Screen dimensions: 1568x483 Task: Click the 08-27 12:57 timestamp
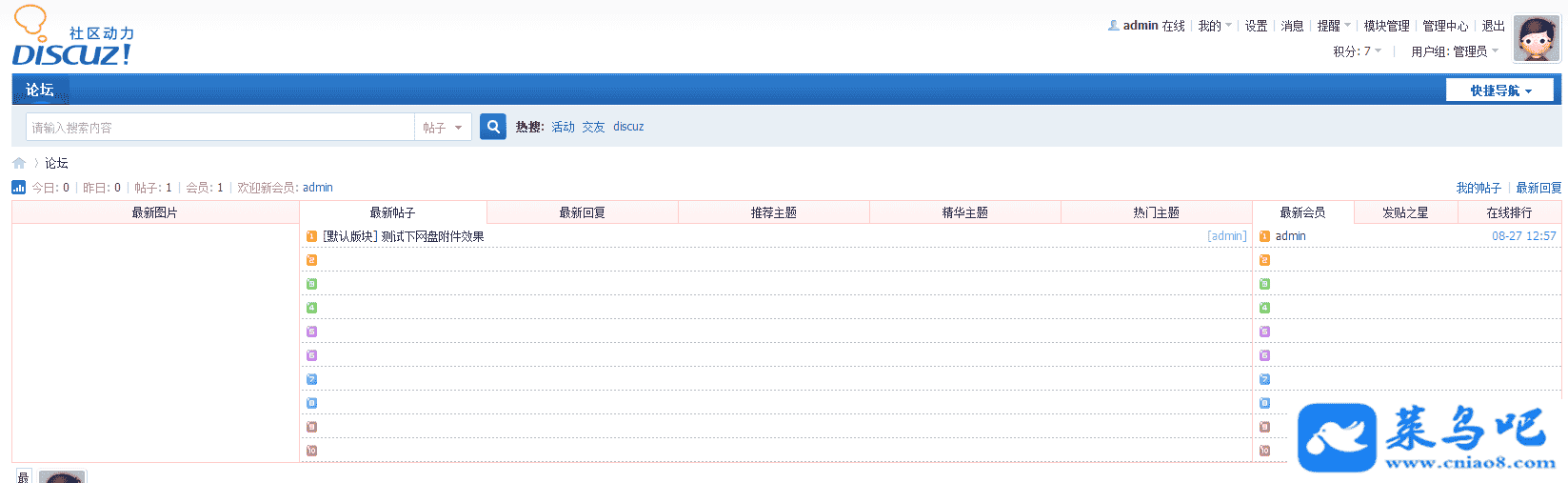[1524, 236]
